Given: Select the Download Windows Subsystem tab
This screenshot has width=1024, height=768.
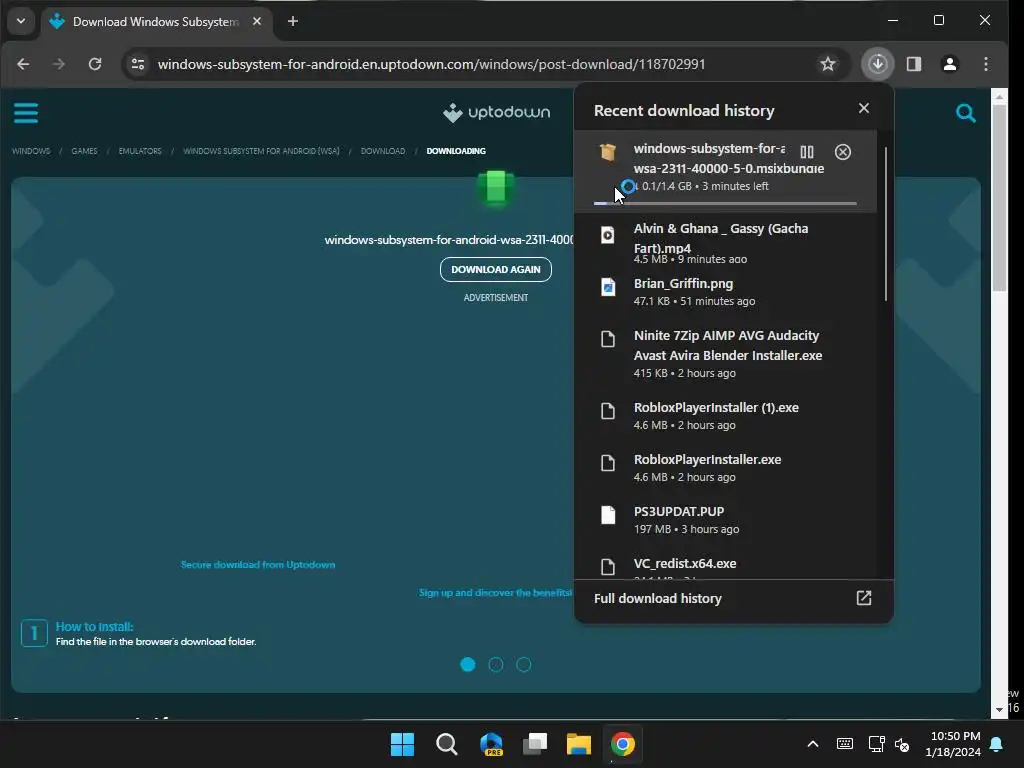Looking at the screenshot, I should (x=155, y=22).
